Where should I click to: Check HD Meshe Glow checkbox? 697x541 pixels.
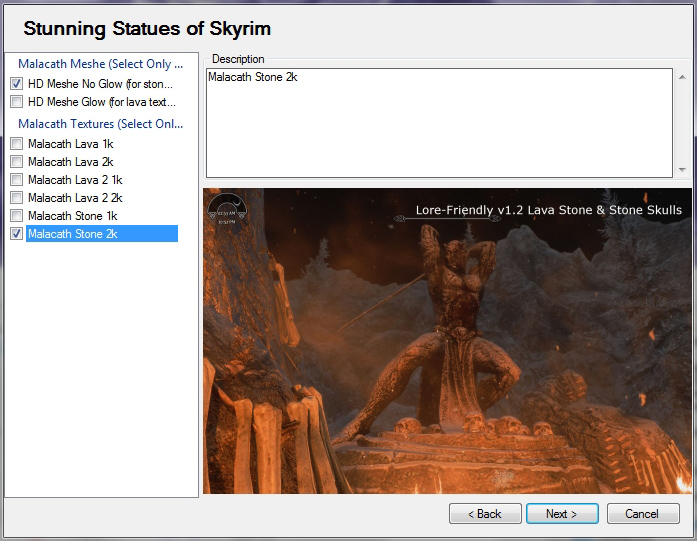(x=16, y=102)
